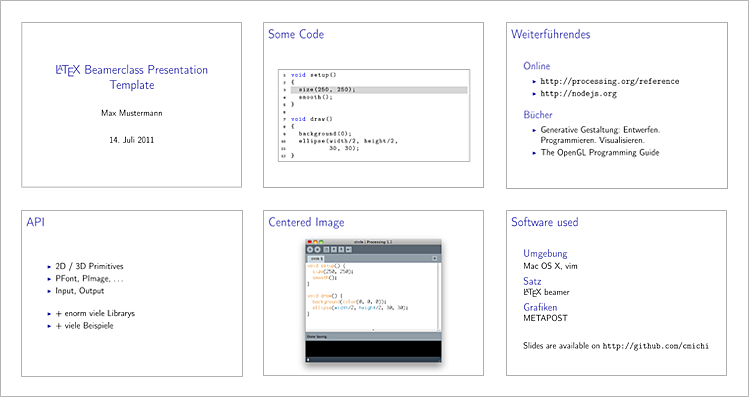749x397 pixels.
Task: Click the 'API' slide heading
Action: [36, 222]
